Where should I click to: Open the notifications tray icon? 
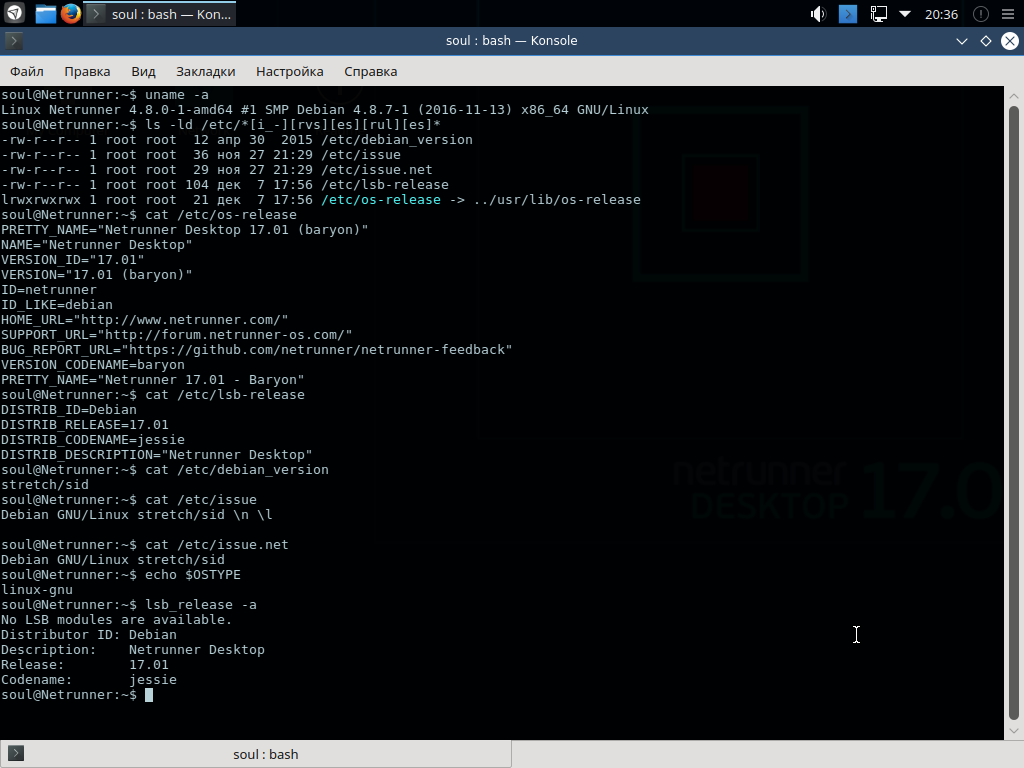click(x=980, y=14)
